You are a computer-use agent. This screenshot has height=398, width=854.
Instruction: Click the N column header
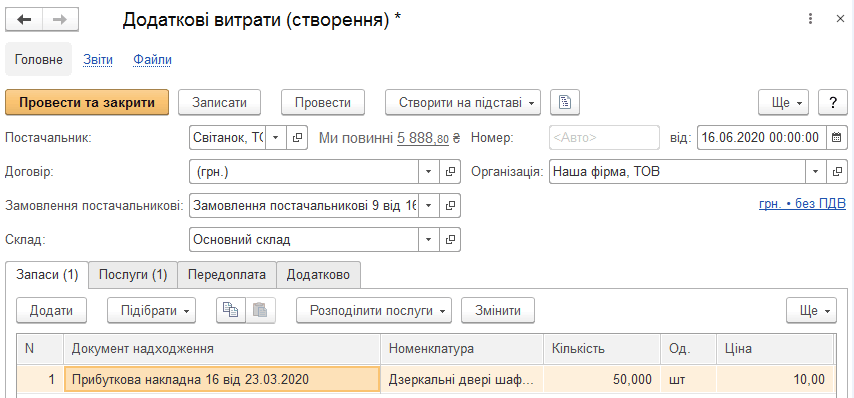tap(40, 349)
